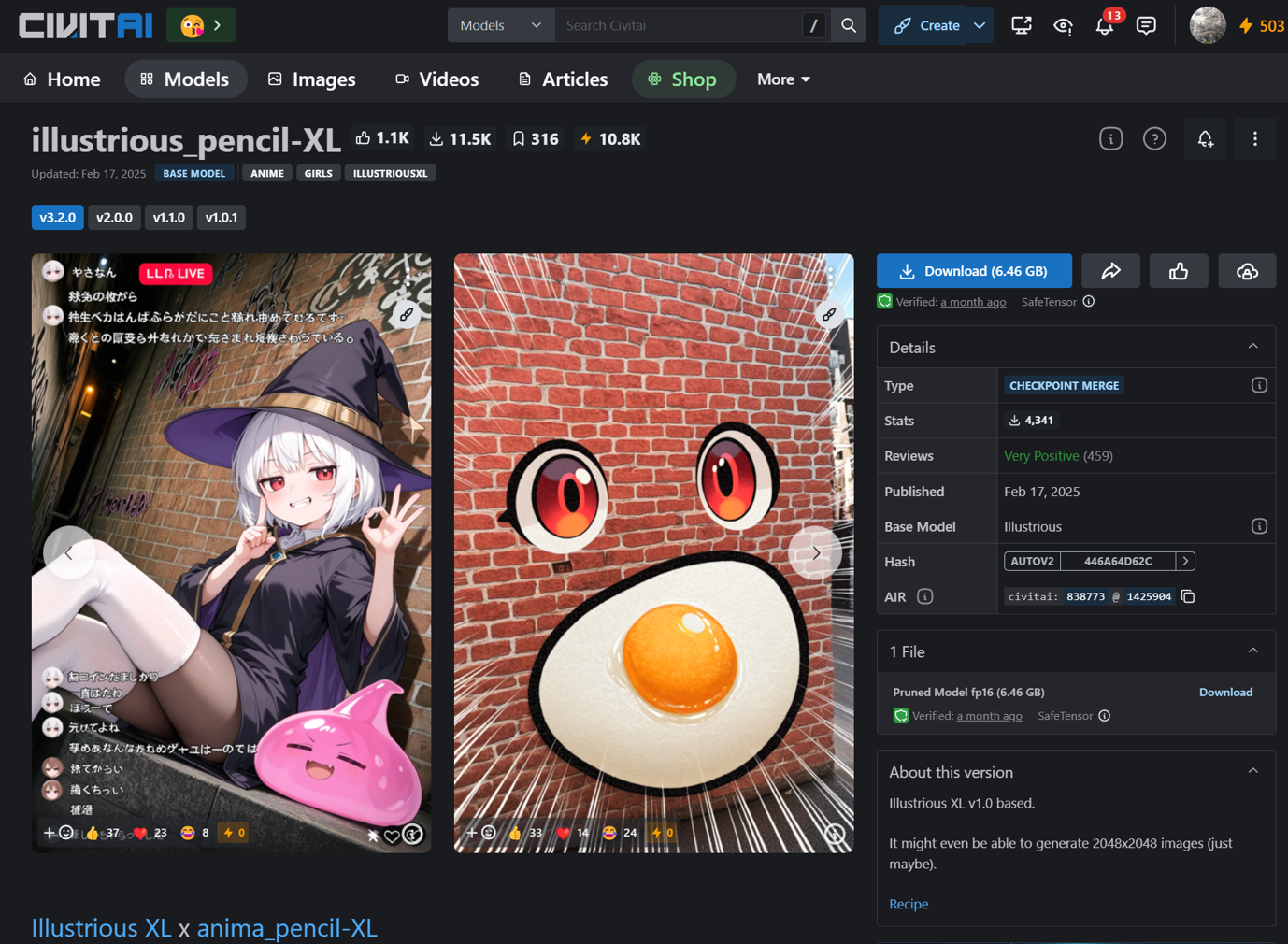Open the anima_pencil-XL link
Image resolution: width=1288 pixels, height=944 pixels.
[x=287, y=927]
